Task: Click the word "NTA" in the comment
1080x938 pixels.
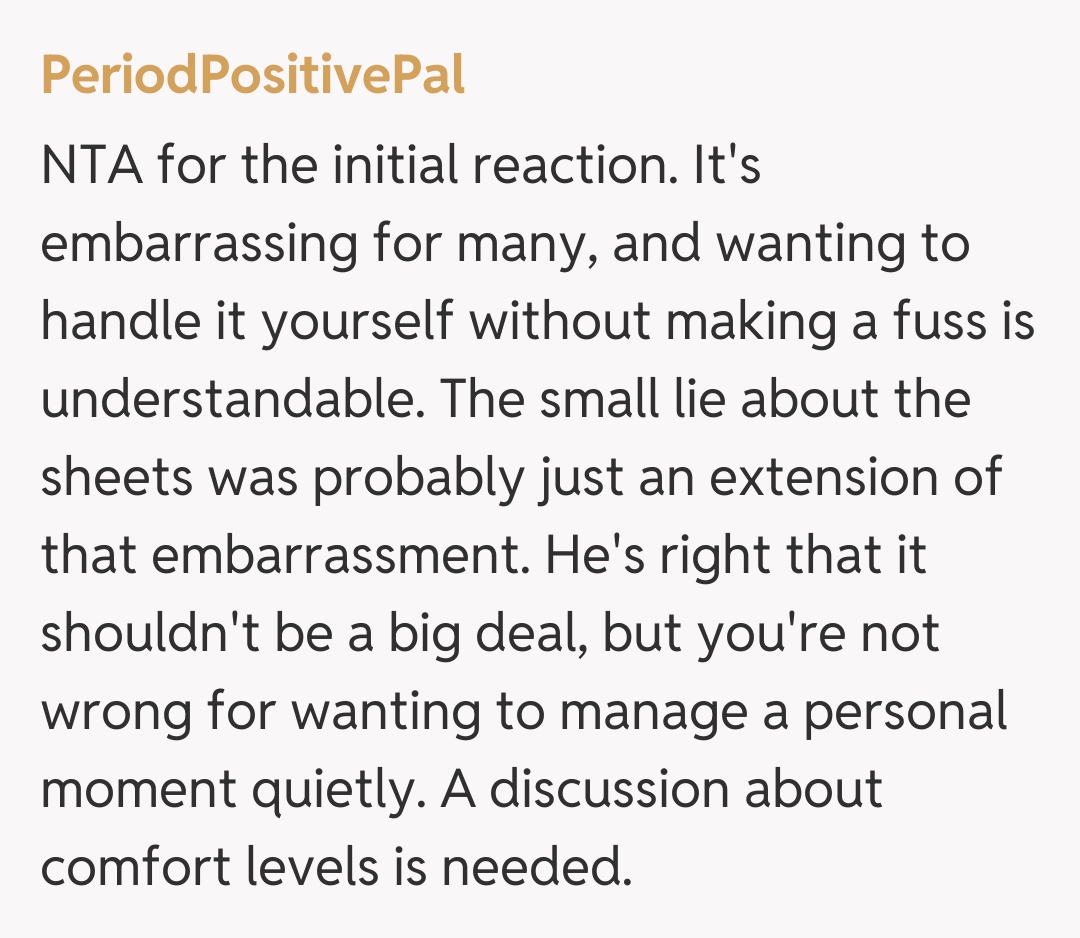Action: tap(90, 166)
